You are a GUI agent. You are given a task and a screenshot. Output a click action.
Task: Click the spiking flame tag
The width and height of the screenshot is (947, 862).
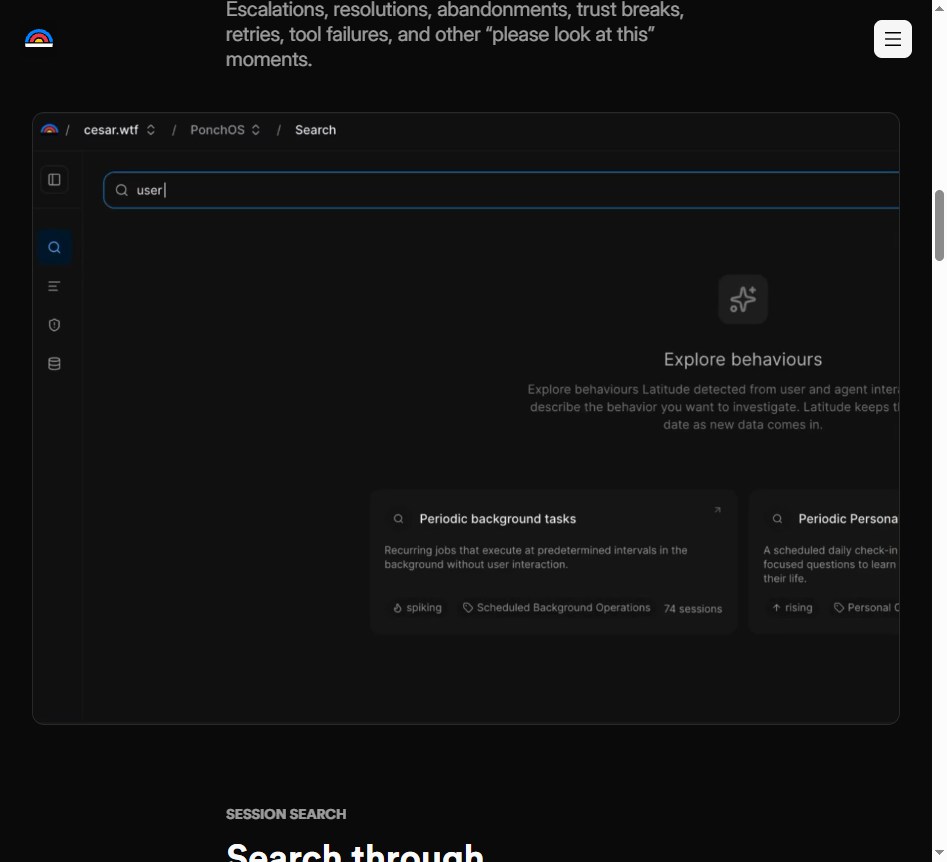pyautogui.click(x=417, y=608)
